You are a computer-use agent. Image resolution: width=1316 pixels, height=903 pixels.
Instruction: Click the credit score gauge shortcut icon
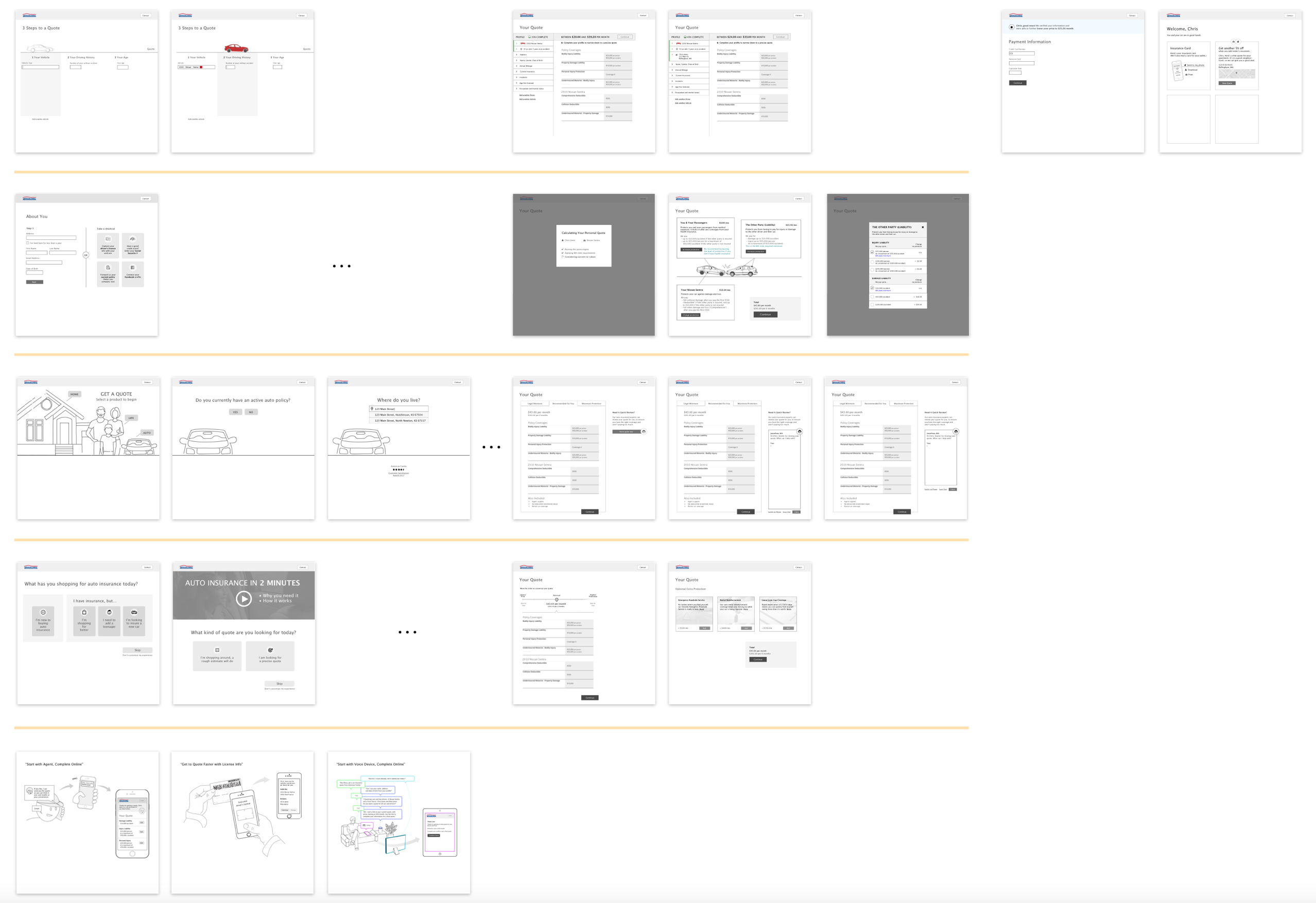(x=132, y=239)
